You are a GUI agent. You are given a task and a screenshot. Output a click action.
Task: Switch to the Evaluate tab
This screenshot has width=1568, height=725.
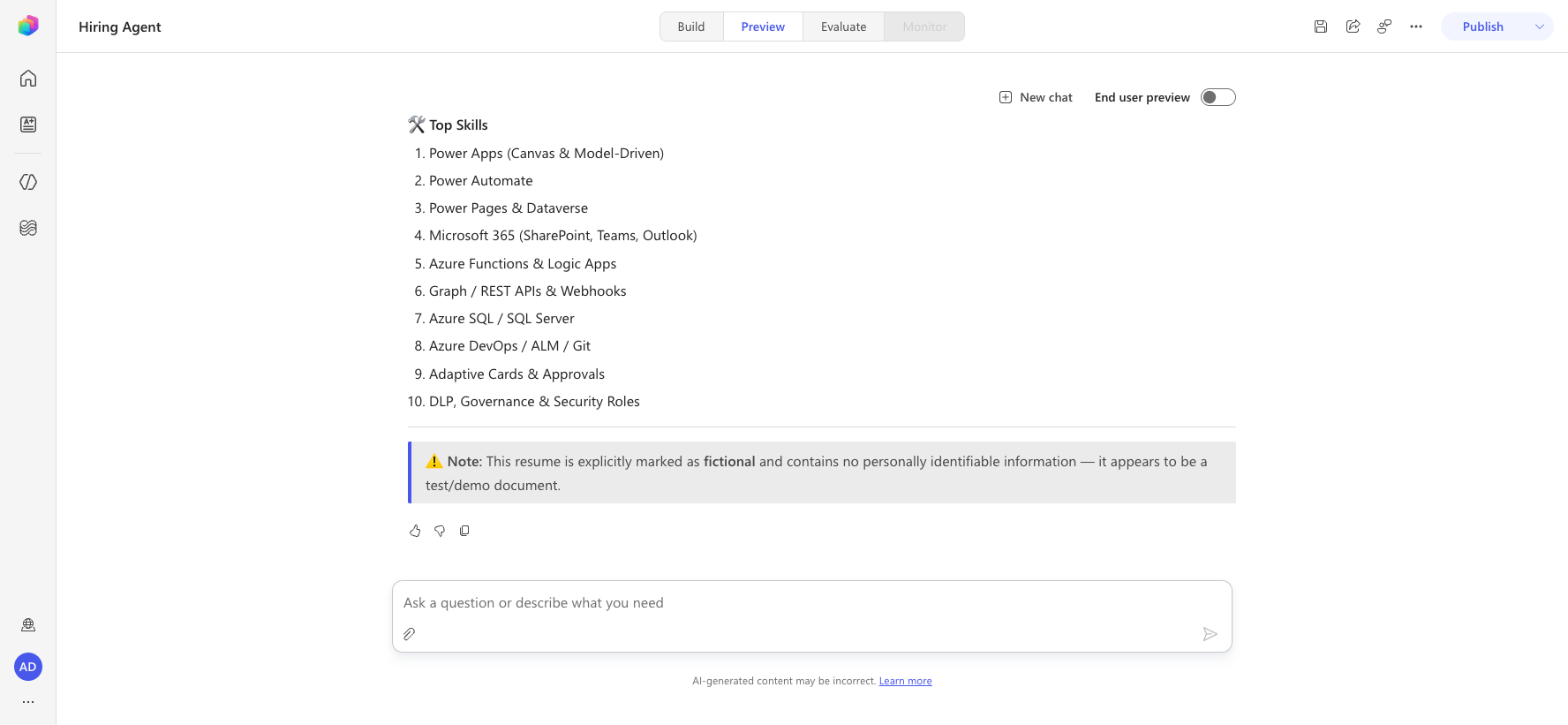coord(843,26)
